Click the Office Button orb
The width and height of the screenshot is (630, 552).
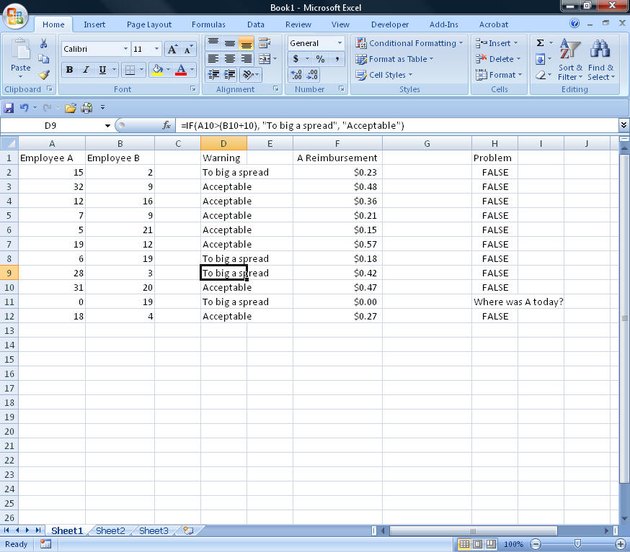[x=15, y=16]
